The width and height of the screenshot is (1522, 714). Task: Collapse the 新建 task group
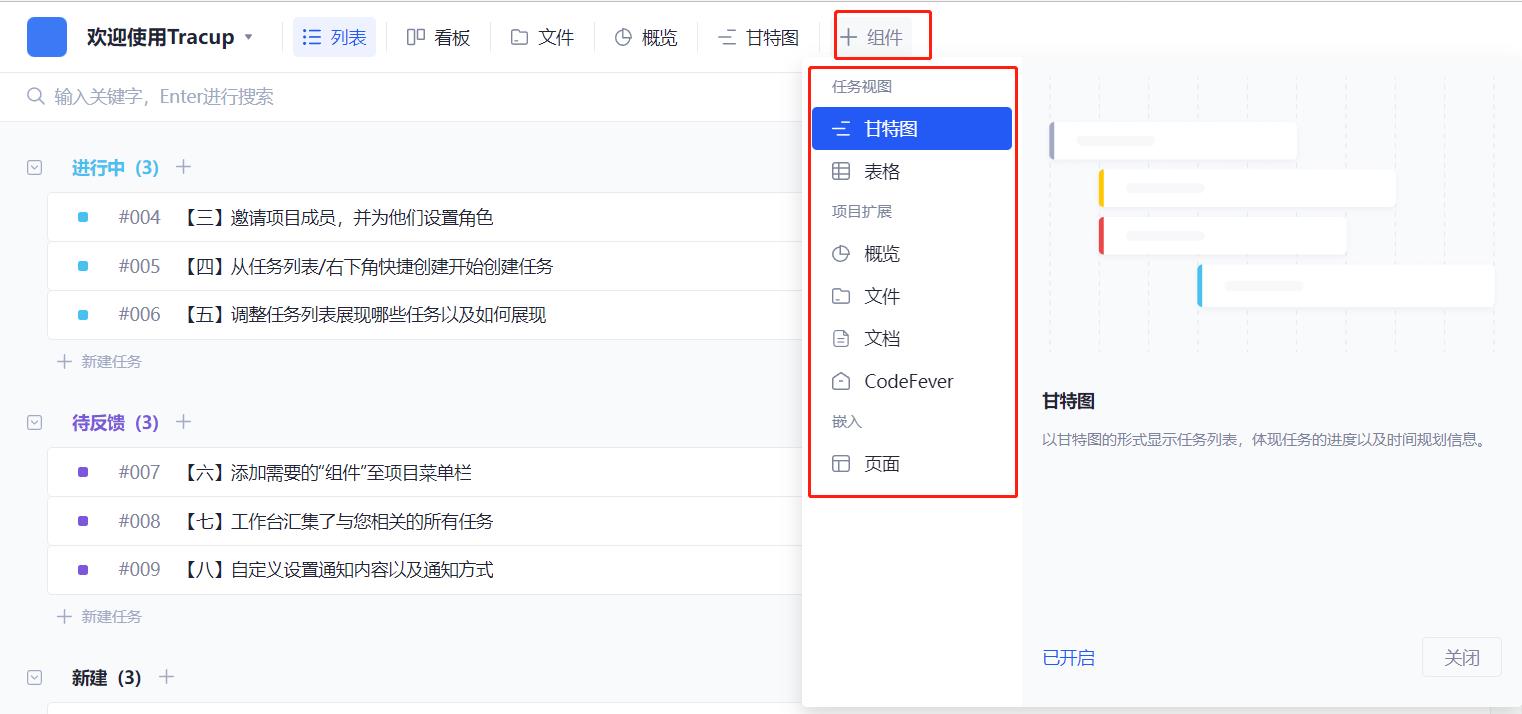[x=35, y=678]
